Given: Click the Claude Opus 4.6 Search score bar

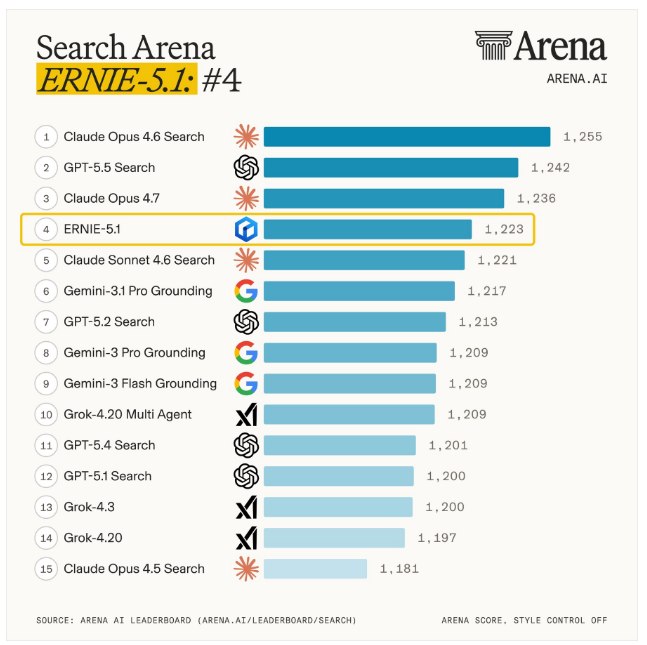Looking at the screenshot, I should pos(407,137).
